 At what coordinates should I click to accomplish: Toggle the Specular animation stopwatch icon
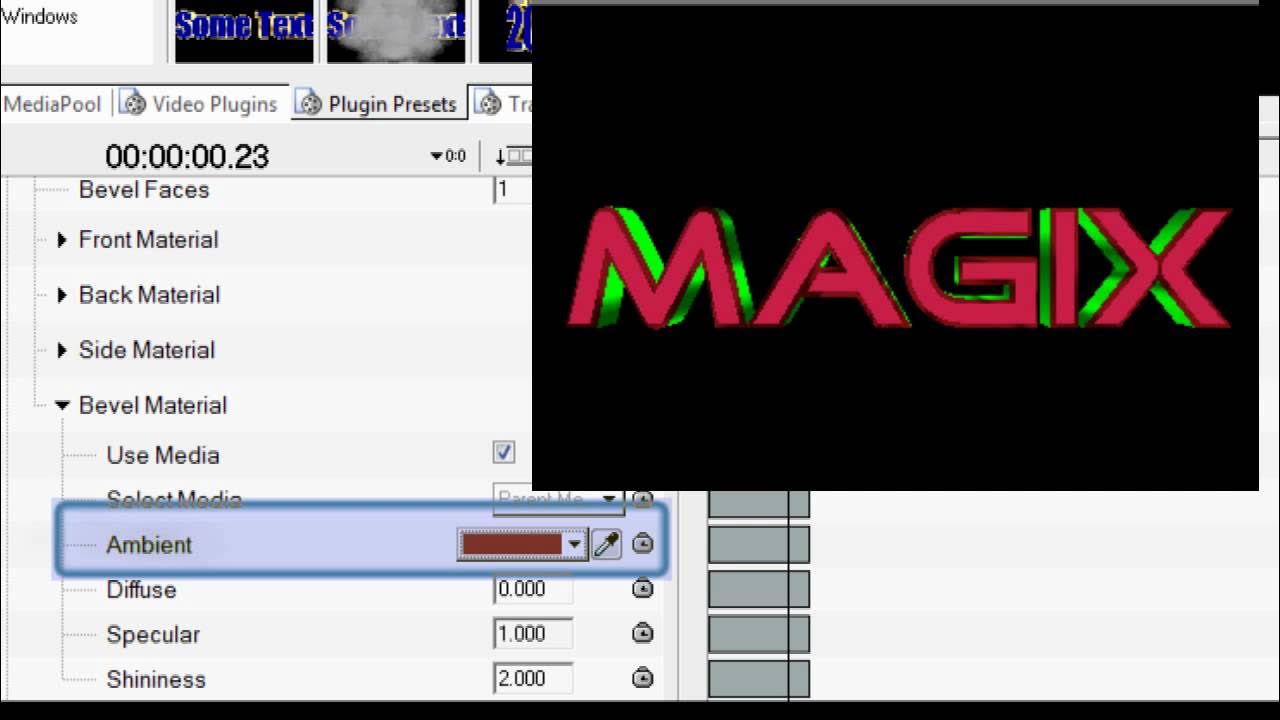(x=643, y=633)
